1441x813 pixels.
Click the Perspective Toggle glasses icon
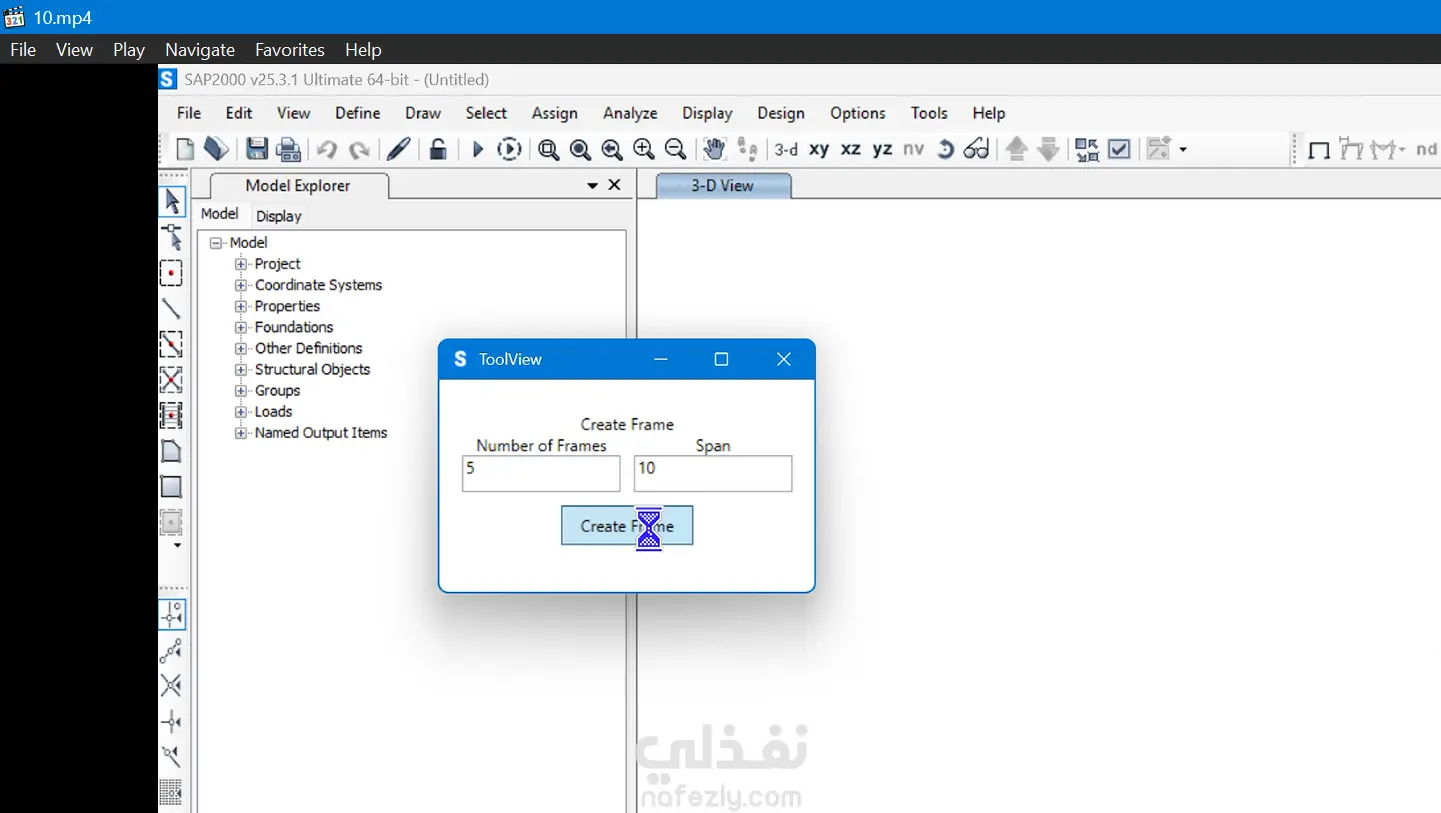(976, 149)
